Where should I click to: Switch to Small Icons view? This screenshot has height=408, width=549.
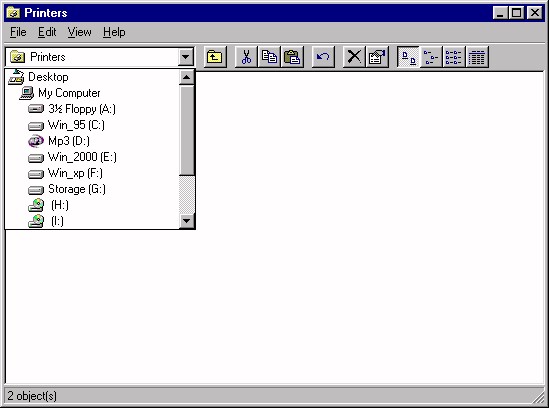tap(431, 57)
